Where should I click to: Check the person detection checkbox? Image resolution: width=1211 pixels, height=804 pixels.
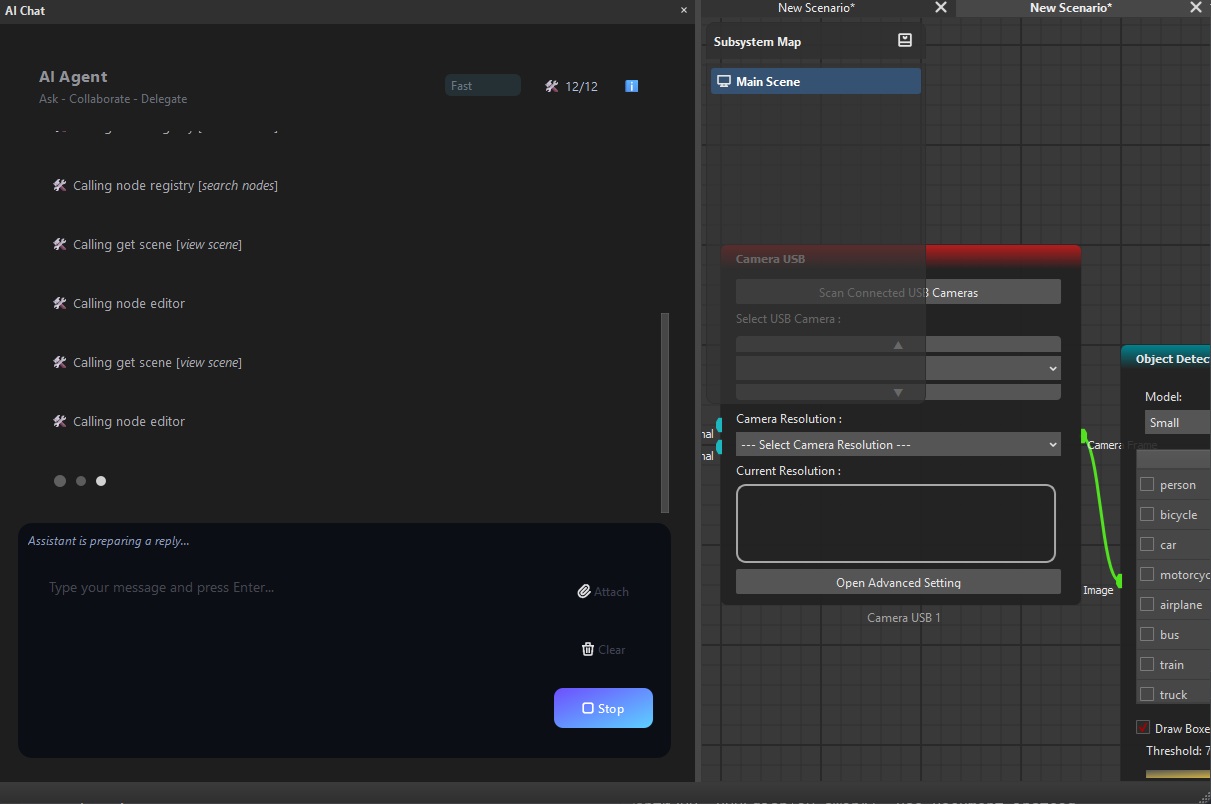[x=1148, y=484]
